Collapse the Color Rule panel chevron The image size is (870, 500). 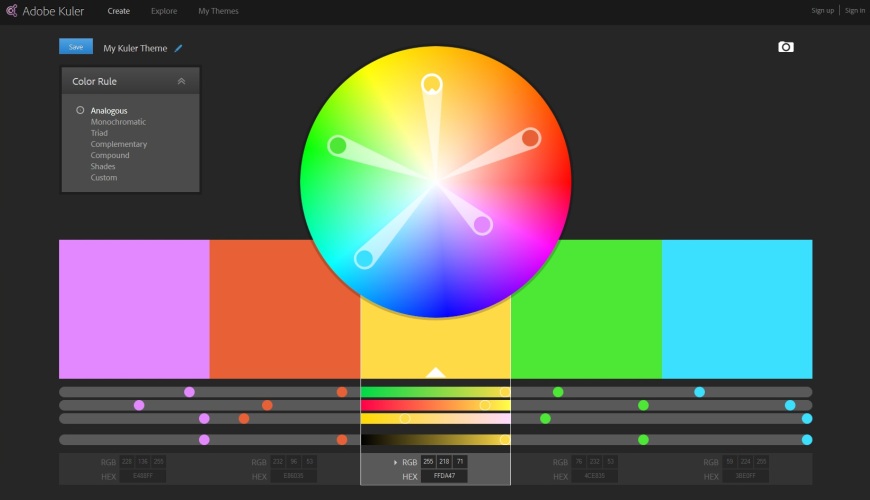(181, 81)
